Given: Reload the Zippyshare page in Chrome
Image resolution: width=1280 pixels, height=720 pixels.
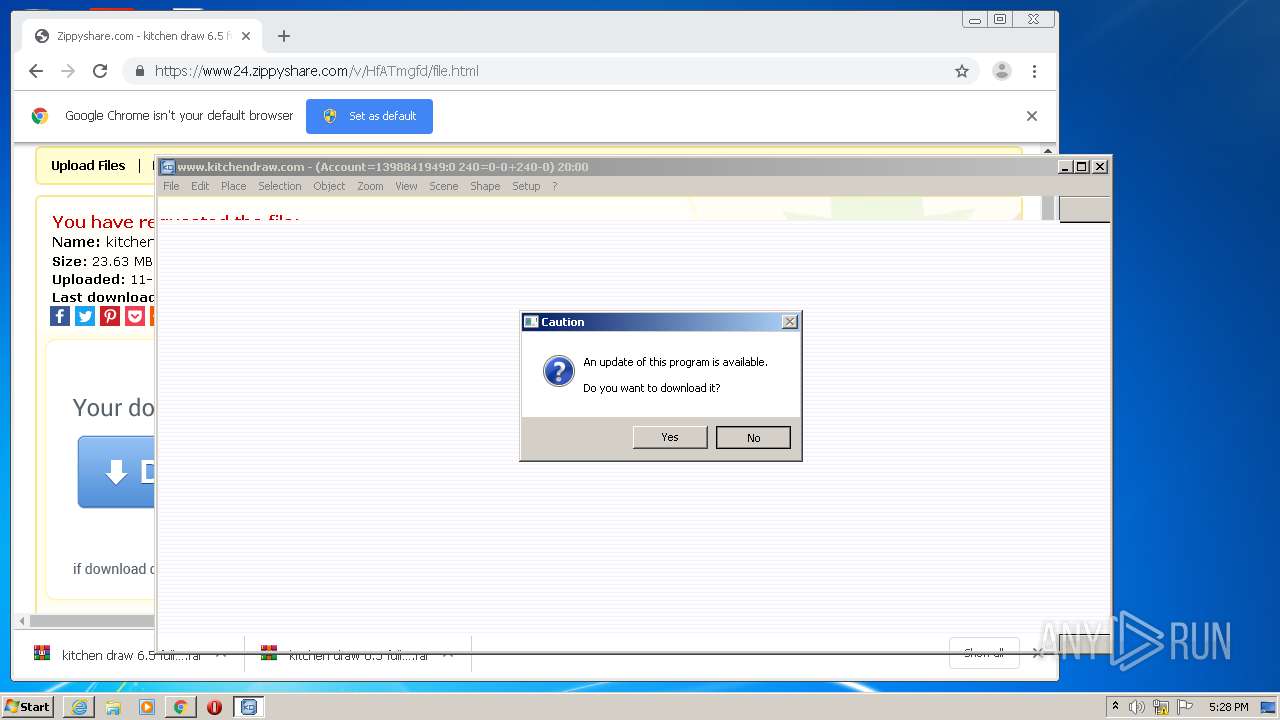Looking at the screenshot, I should click(100, 71).
